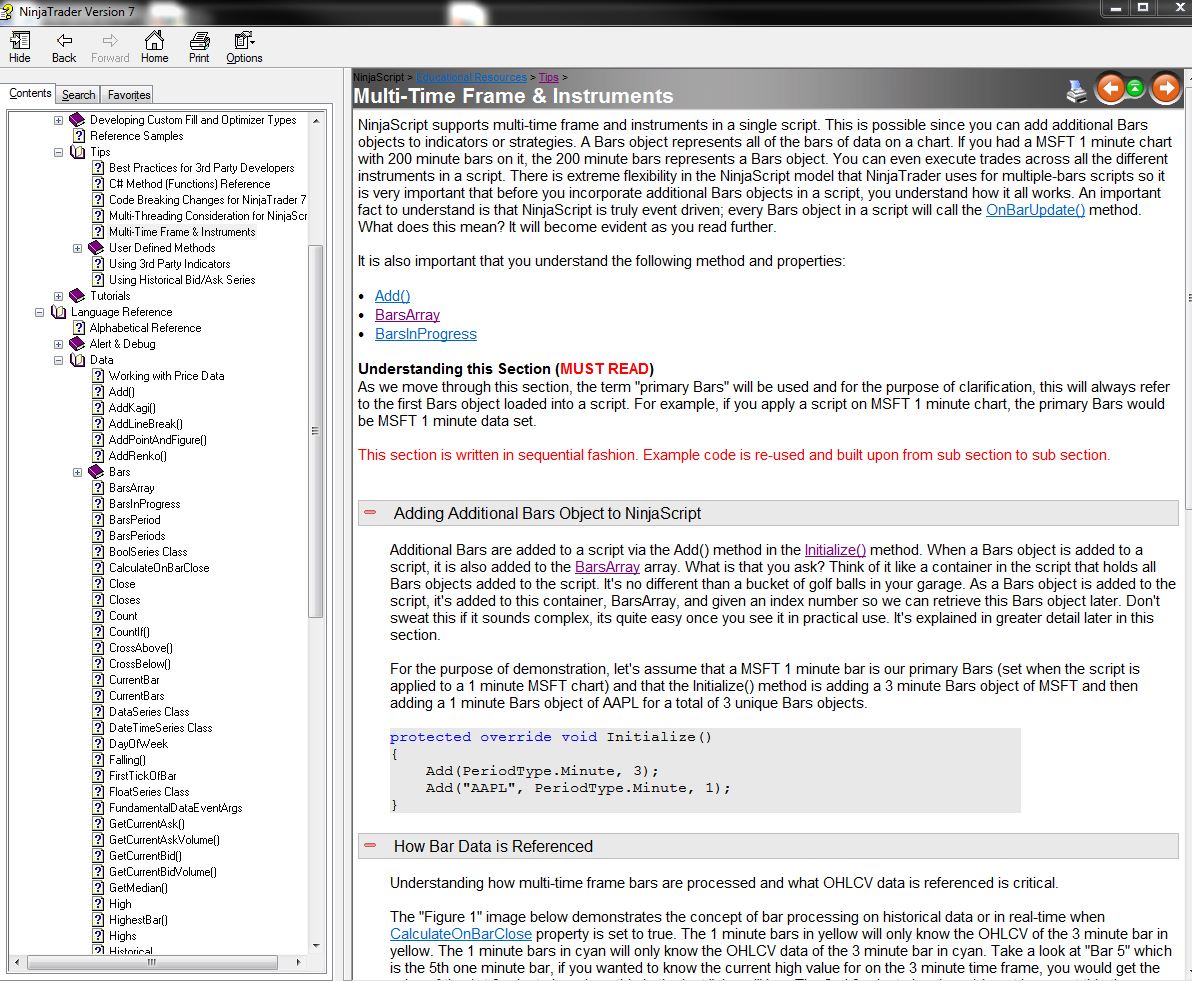Image resolution: width=1192 pixels, height=981 pixels.
Task: Click the Alert & Debug book icon
Action: pyautogui.click(x=77, y=343)
